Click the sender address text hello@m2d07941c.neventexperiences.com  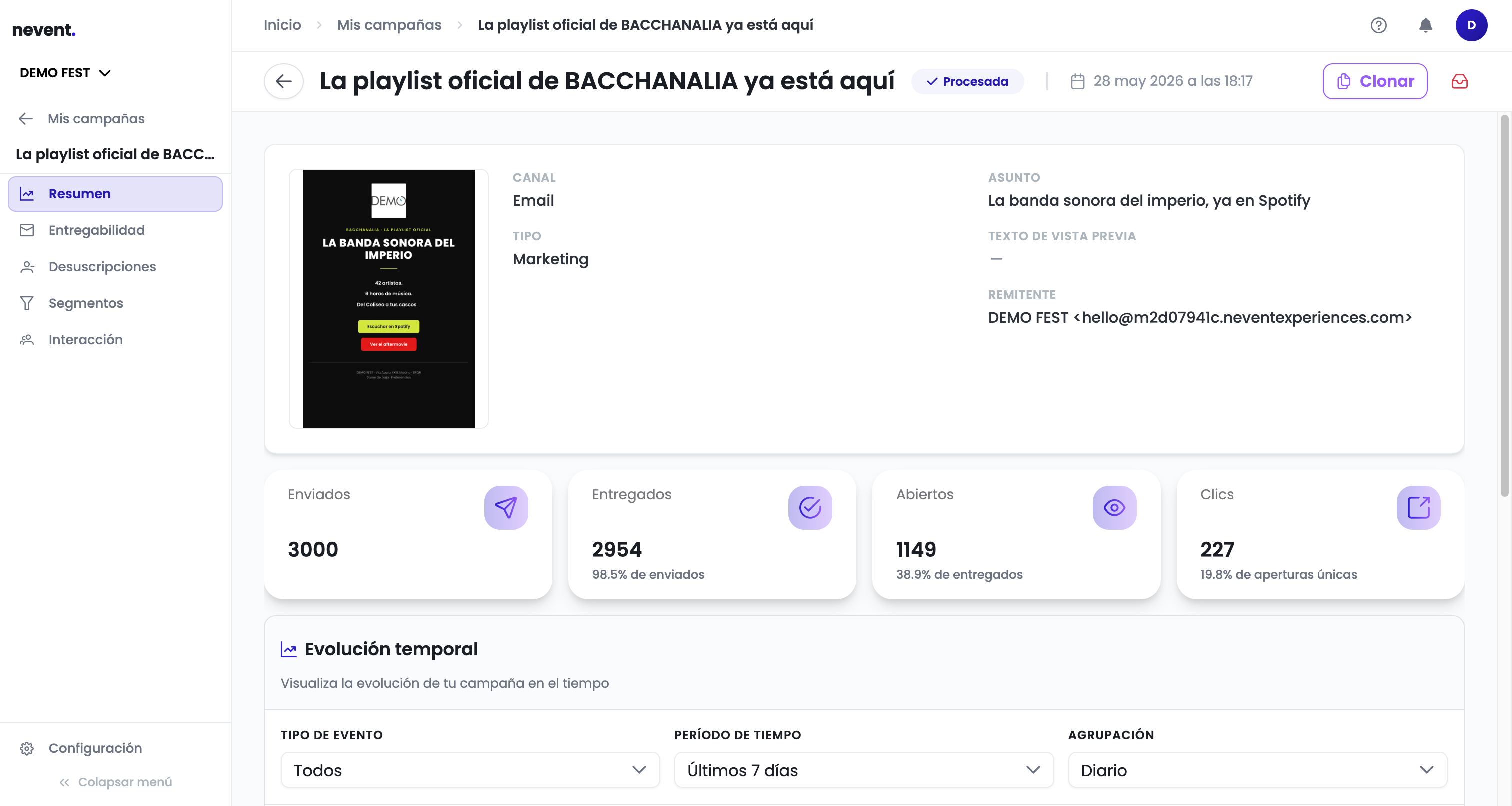pyautogui.click(x=1243, y=317)
